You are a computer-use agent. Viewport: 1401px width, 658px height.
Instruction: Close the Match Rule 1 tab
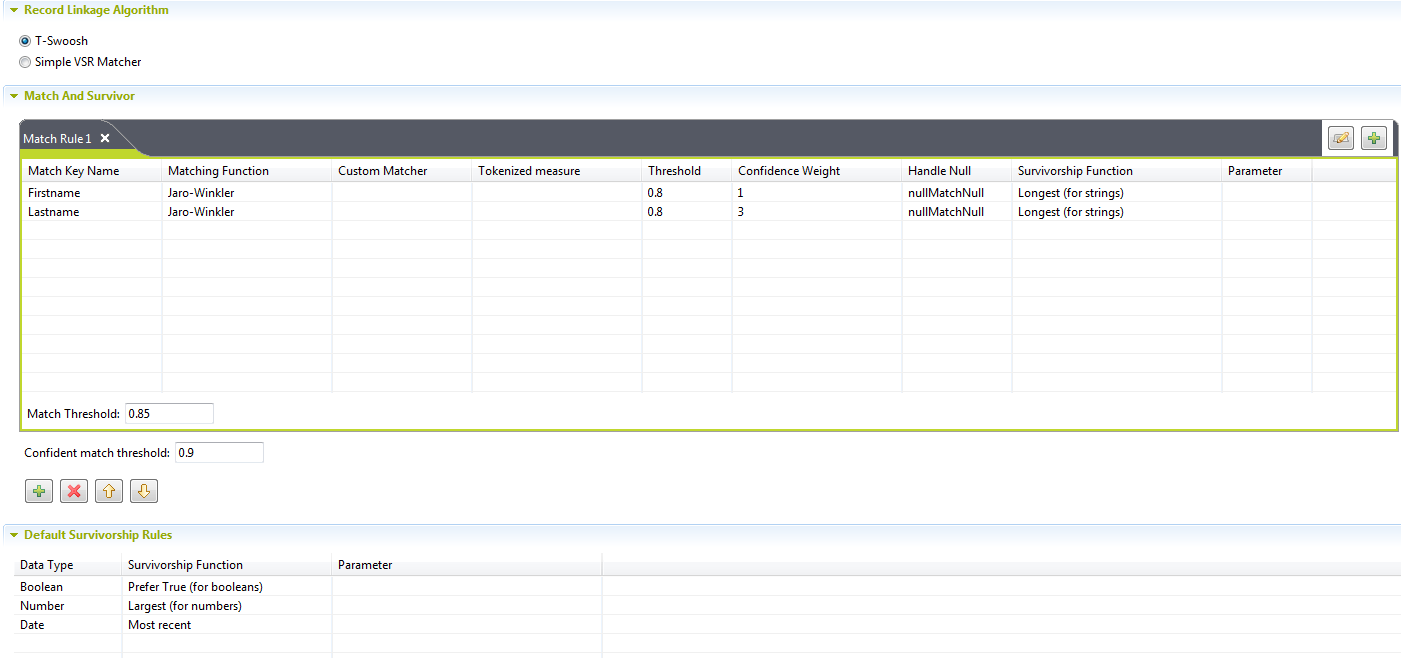point(105,139)
